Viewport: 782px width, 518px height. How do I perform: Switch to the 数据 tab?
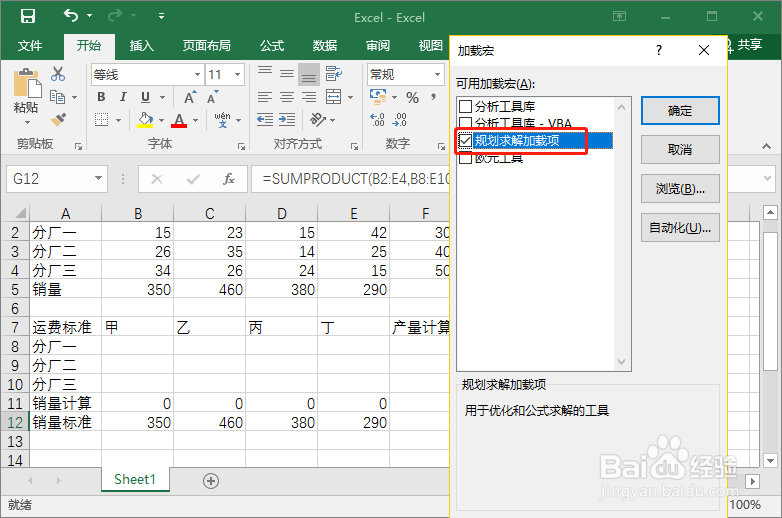click(325, 46)
